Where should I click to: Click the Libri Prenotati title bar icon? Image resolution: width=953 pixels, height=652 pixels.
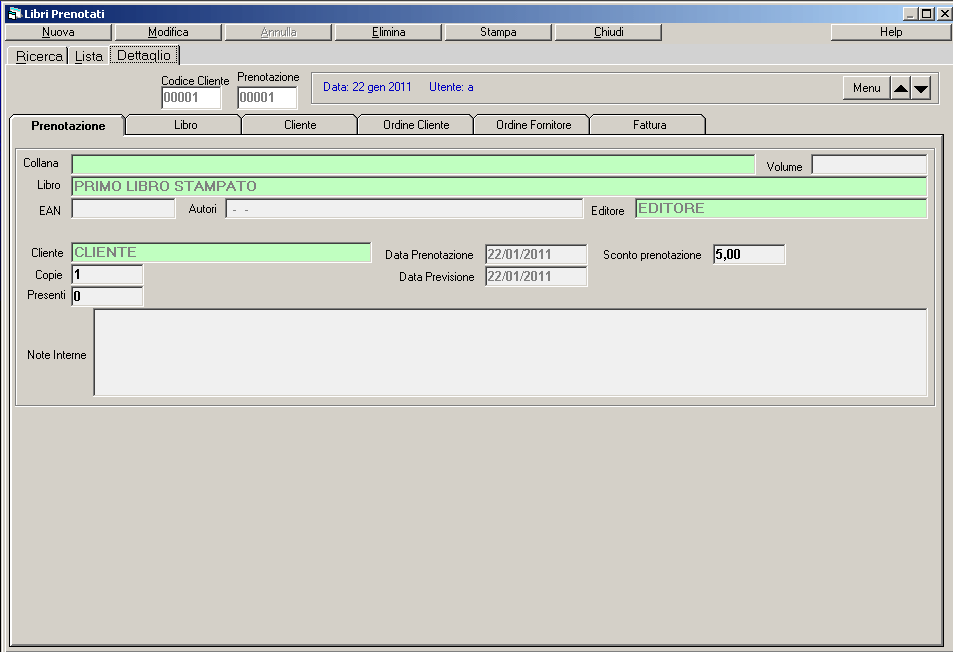[x=14, y=14]
